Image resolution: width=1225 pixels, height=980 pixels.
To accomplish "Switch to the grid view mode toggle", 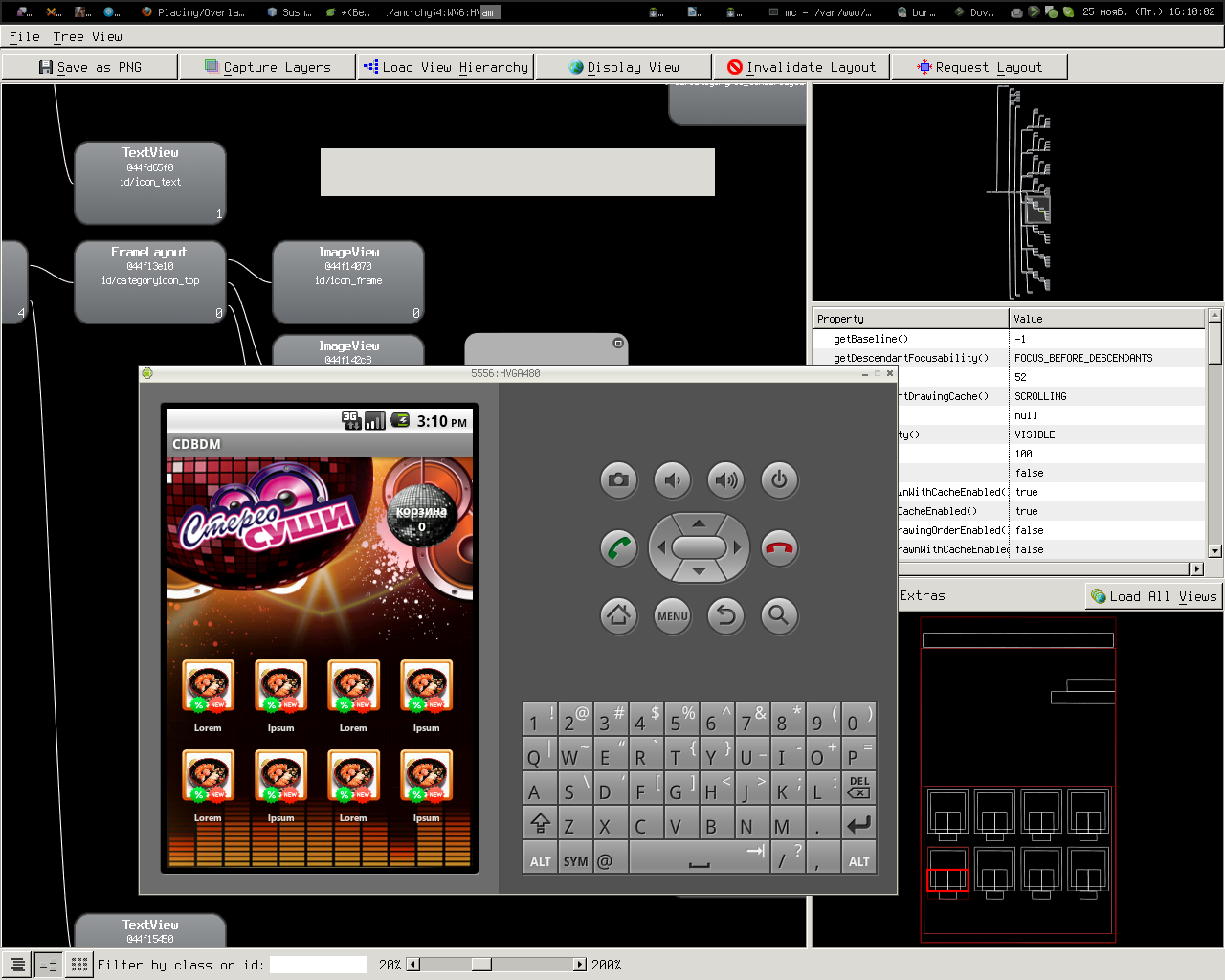I will pyautogui.click(x=79, y=965).
